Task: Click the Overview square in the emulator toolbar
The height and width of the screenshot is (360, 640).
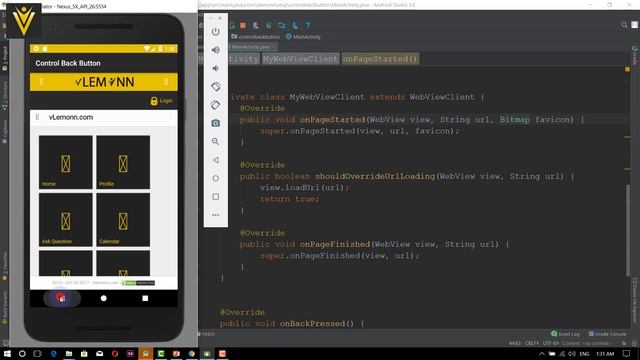Action: coord(216,197)
